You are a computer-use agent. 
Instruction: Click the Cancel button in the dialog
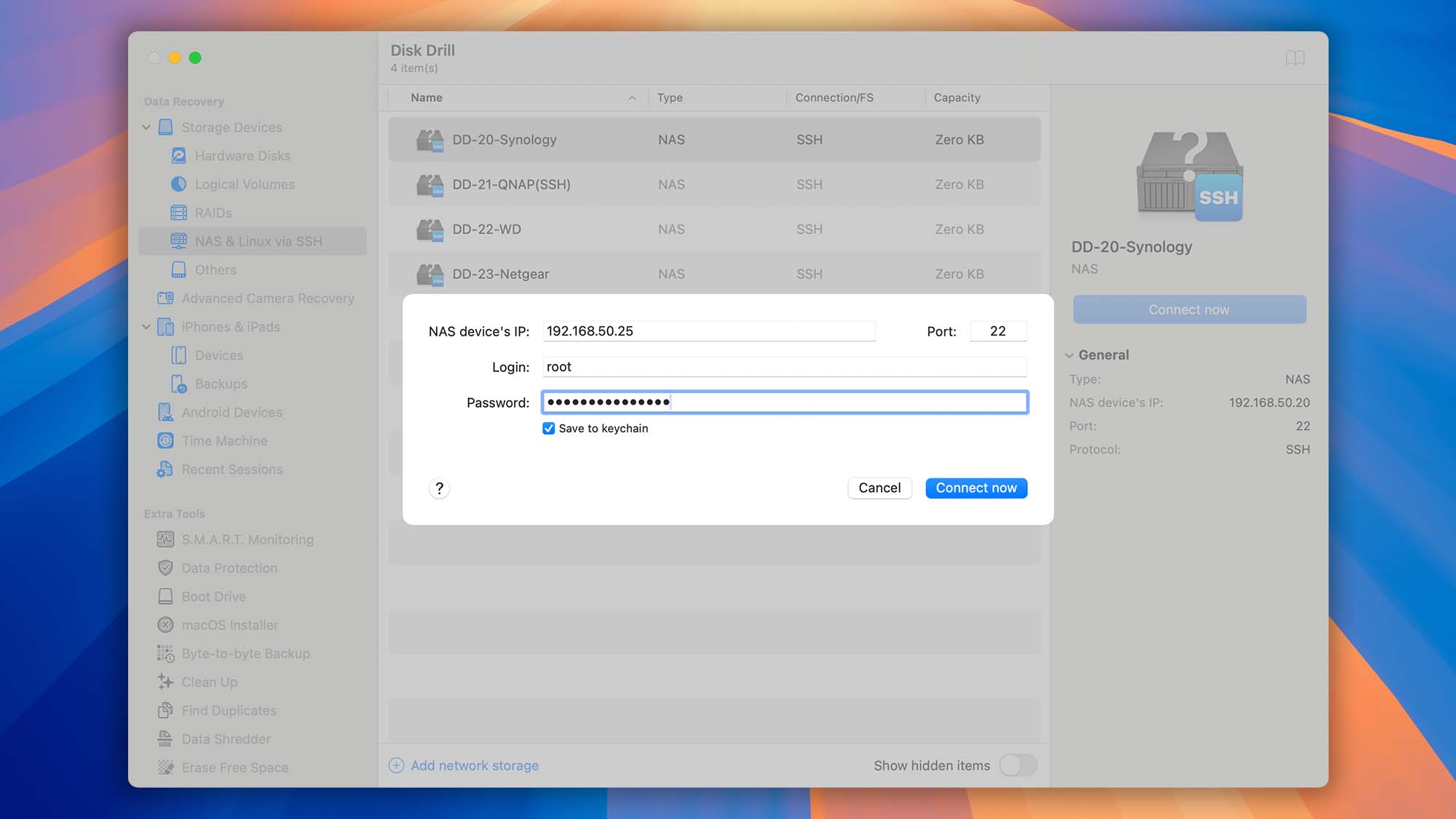879,488
